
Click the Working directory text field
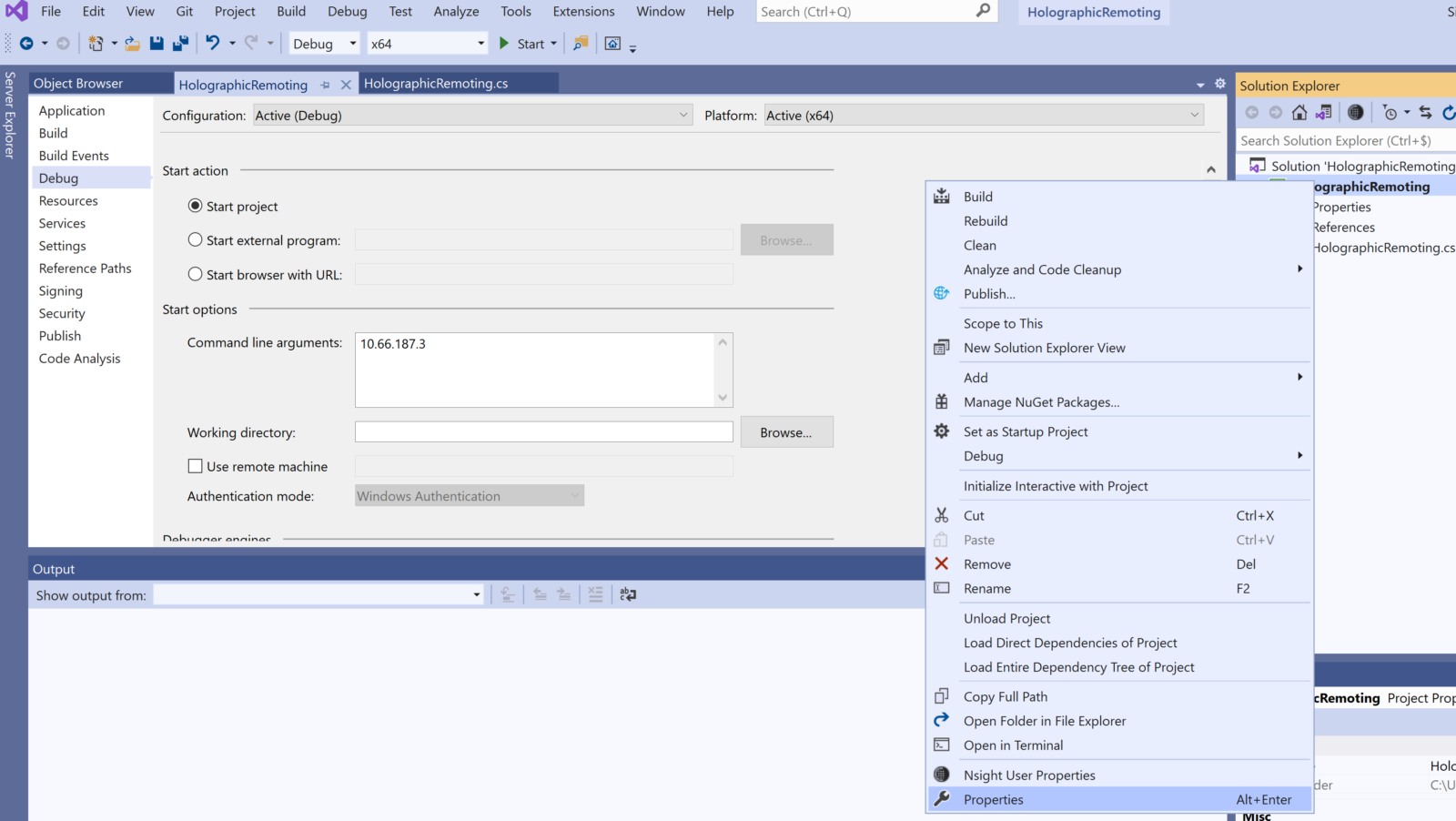(543, 432)
